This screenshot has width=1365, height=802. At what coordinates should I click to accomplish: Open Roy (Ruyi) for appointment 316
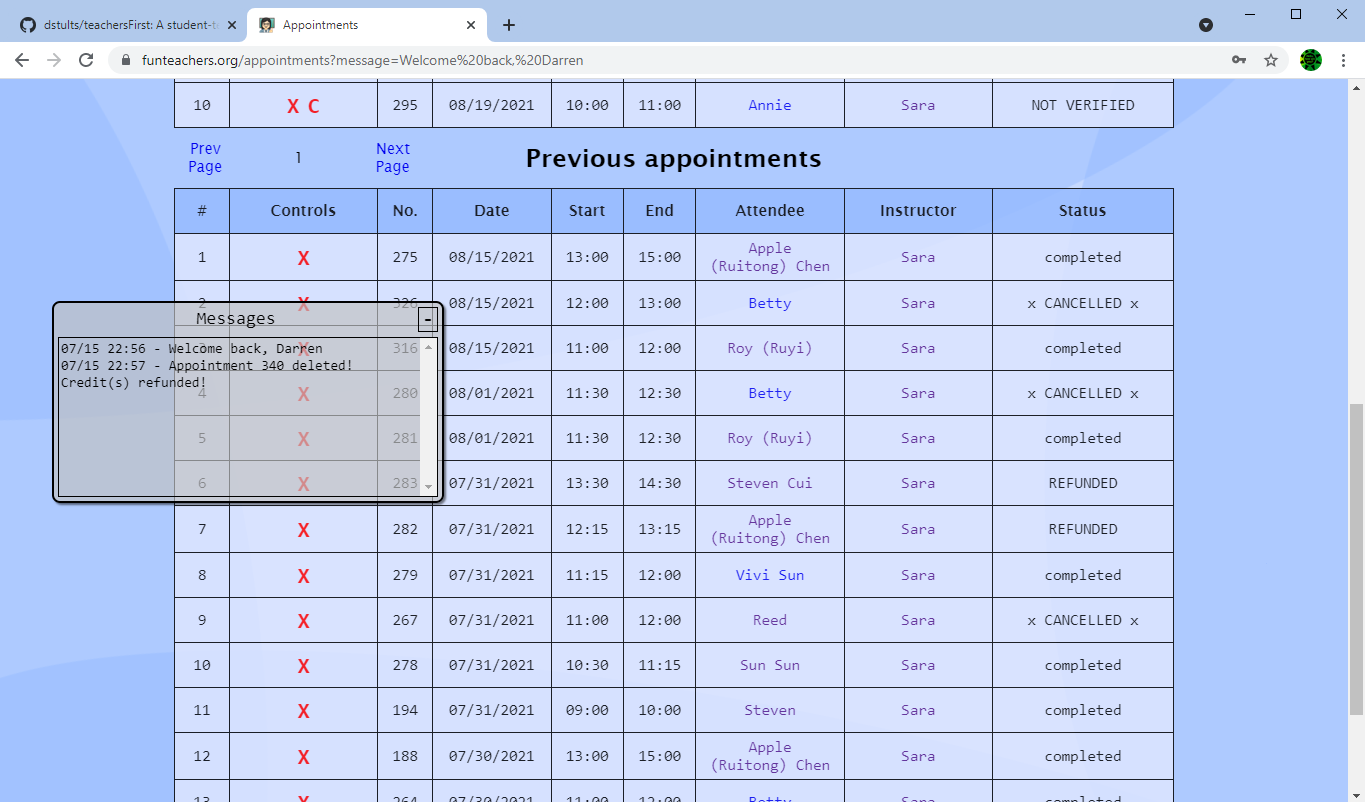point(770,348)
